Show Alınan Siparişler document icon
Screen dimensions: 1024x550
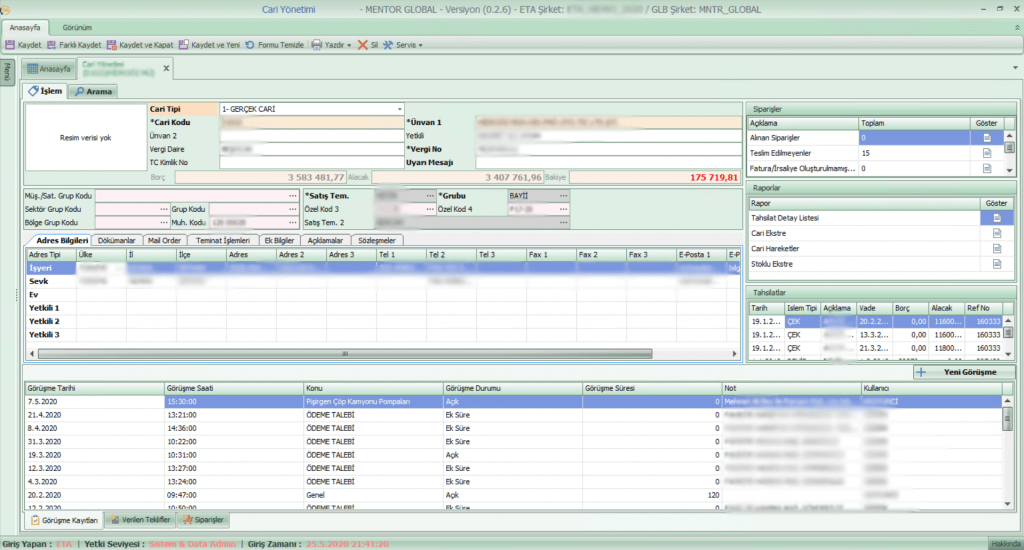[987, 138]
